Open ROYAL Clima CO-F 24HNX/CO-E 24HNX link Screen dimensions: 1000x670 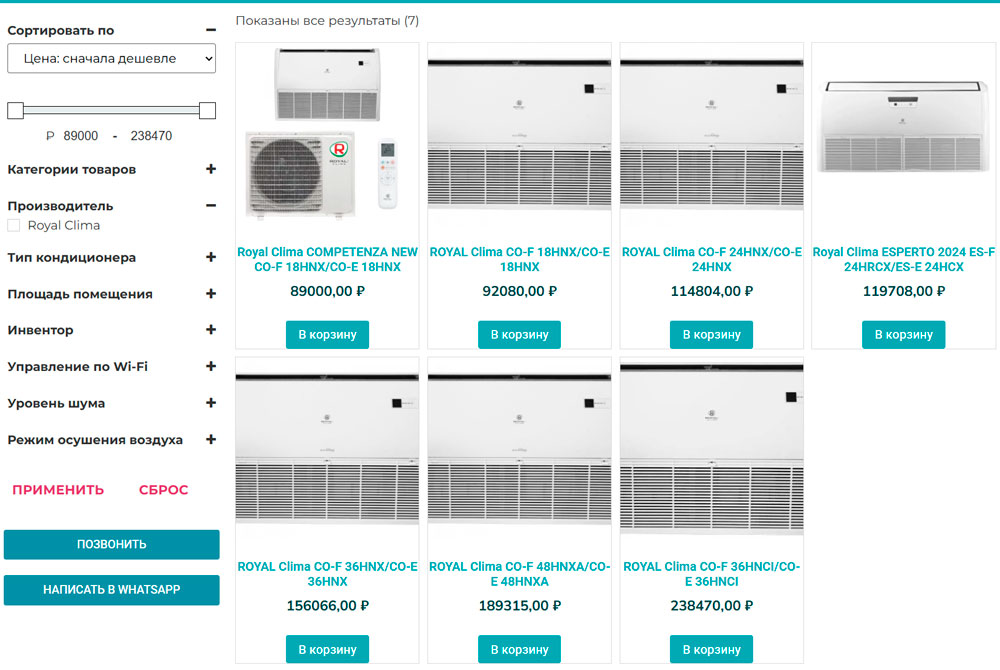click(712, 259)
